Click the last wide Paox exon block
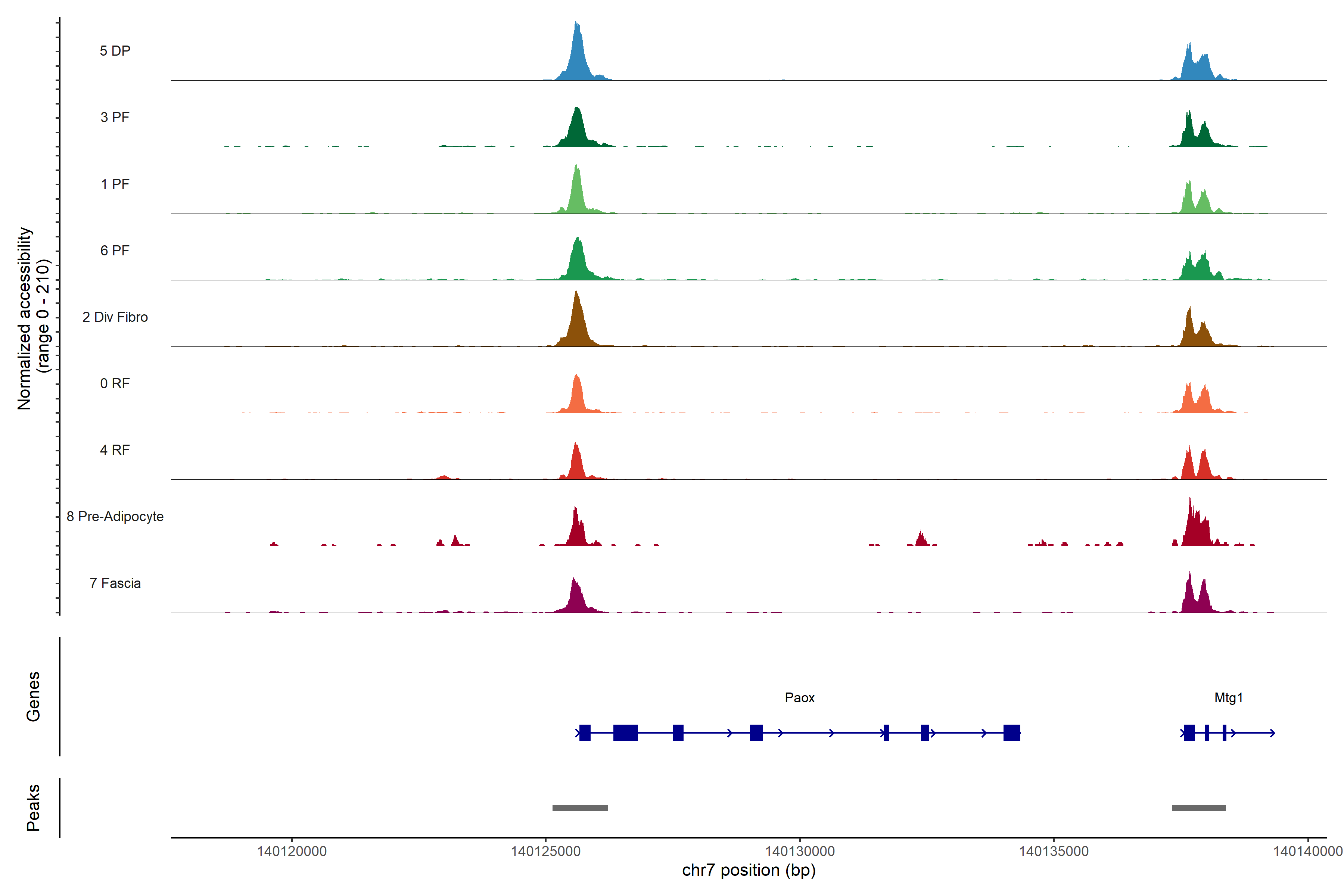The image size is (1344, 896). [1011, 732]
